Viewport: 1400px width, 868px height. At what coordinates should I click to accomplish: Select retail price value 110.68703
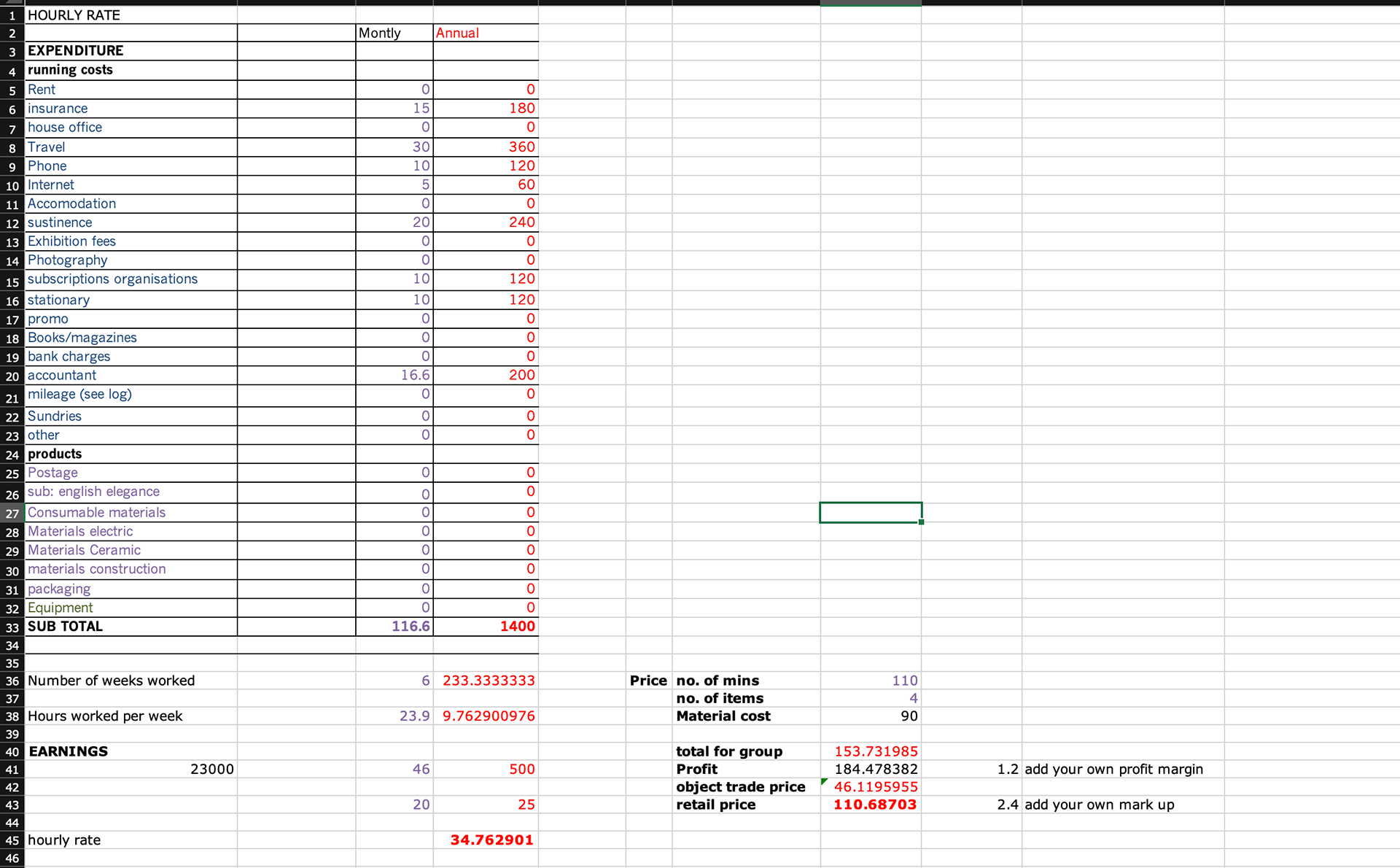[871, 805]
